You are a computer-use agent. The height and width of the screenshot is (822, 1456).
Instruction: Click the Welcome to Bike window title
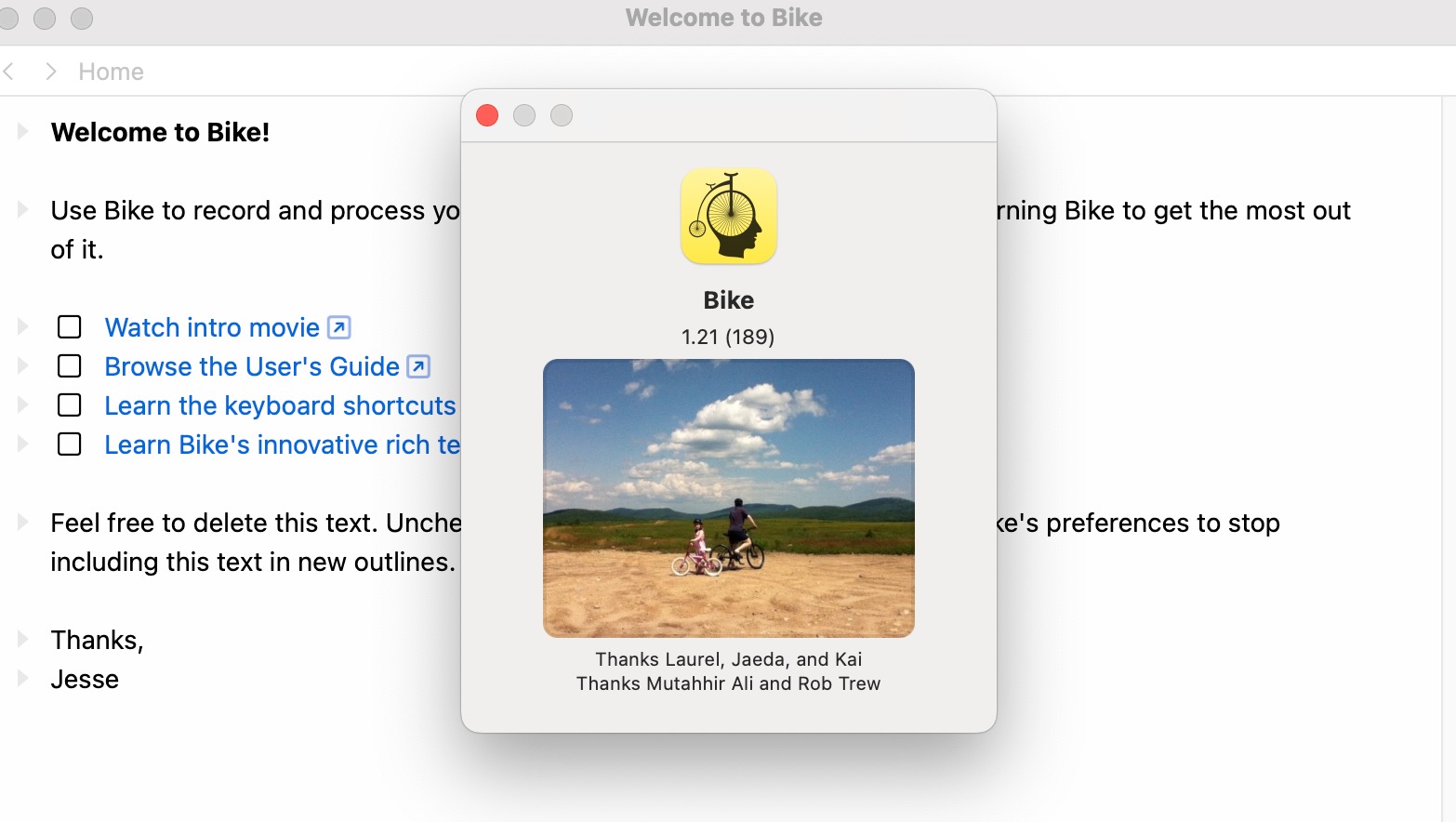pos(724,18)
